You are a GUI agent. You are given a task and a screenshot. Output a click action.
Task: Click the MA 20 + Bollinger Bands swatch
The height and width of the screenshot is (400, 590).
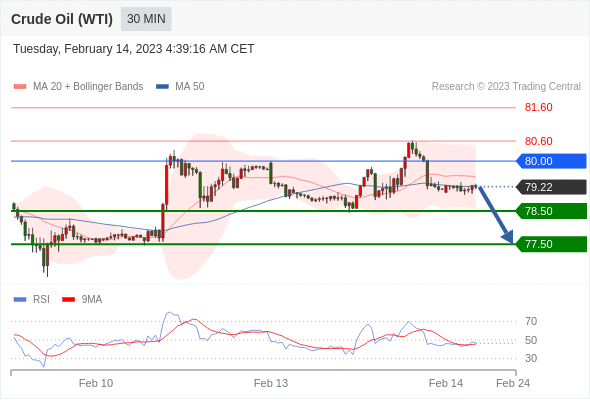[x=20, y=87]
